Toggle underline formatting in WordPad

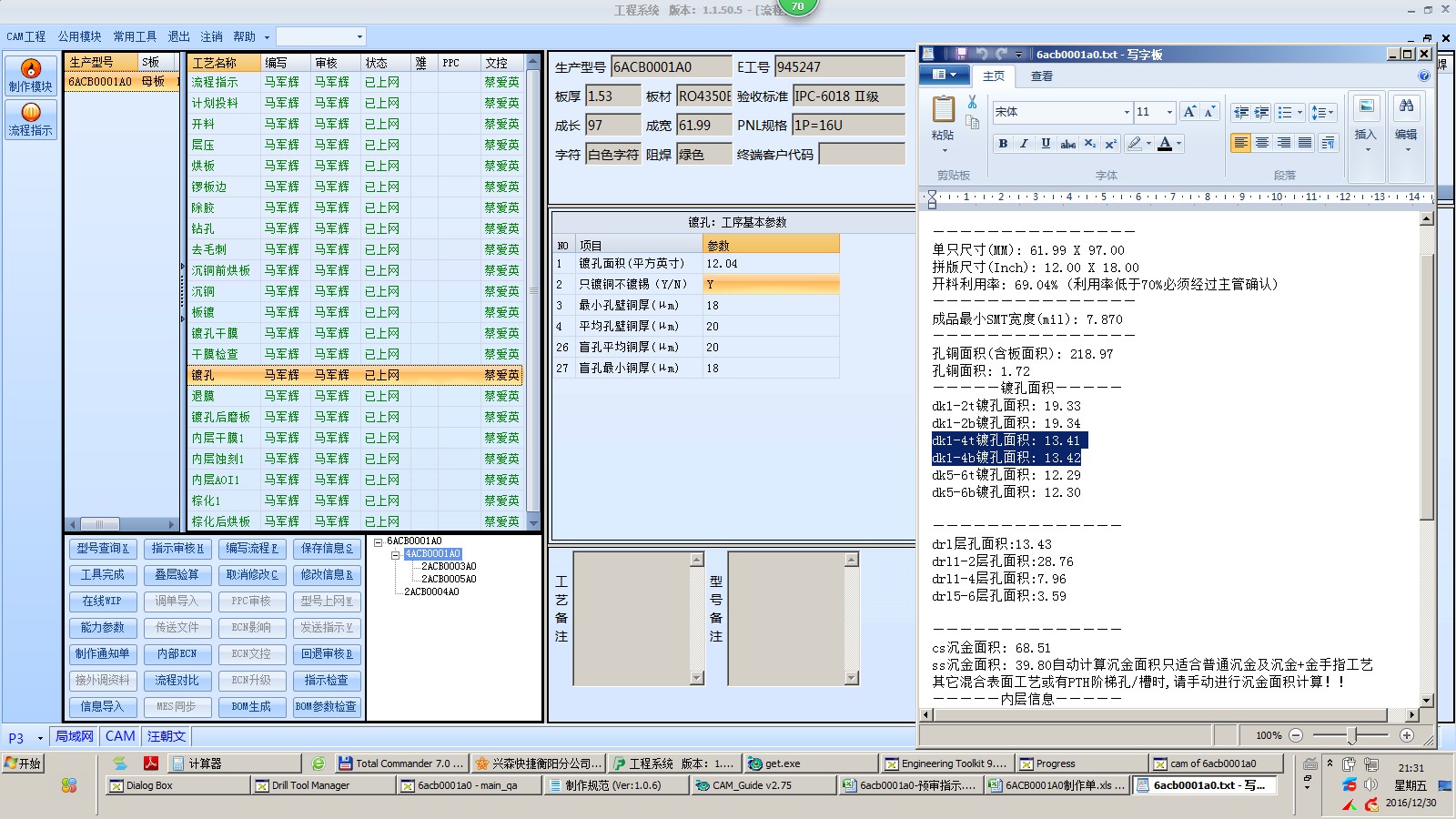tap(1046, 144)
